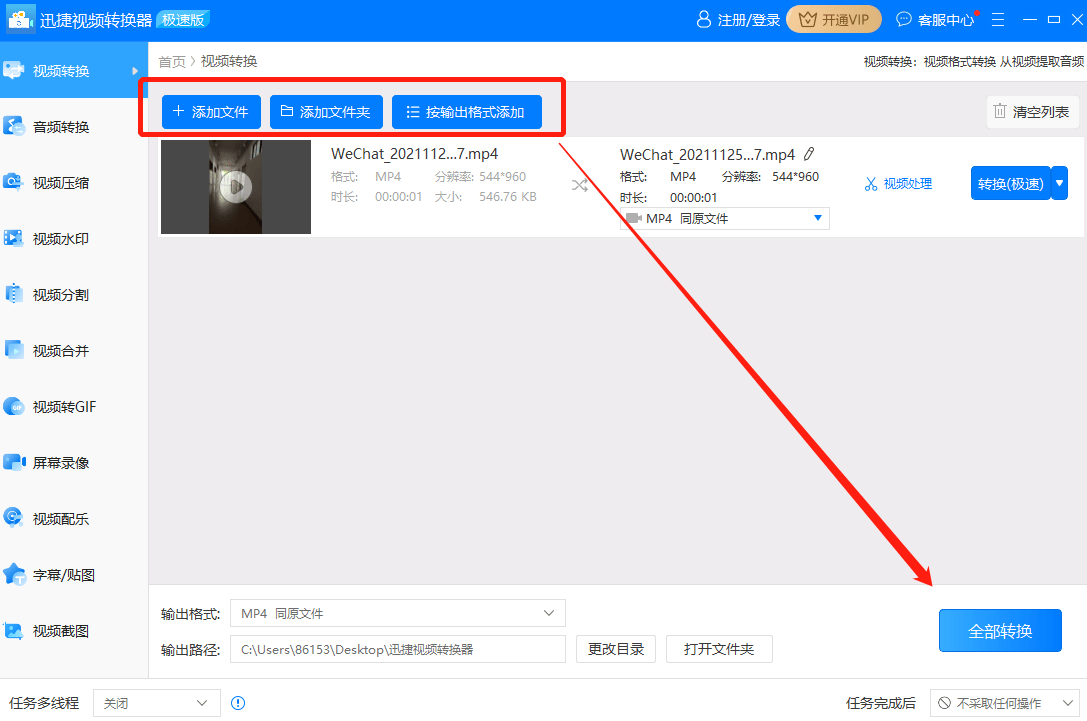
Task: Switch to 音频转换 in sidebar
Action: click(61, 127)
